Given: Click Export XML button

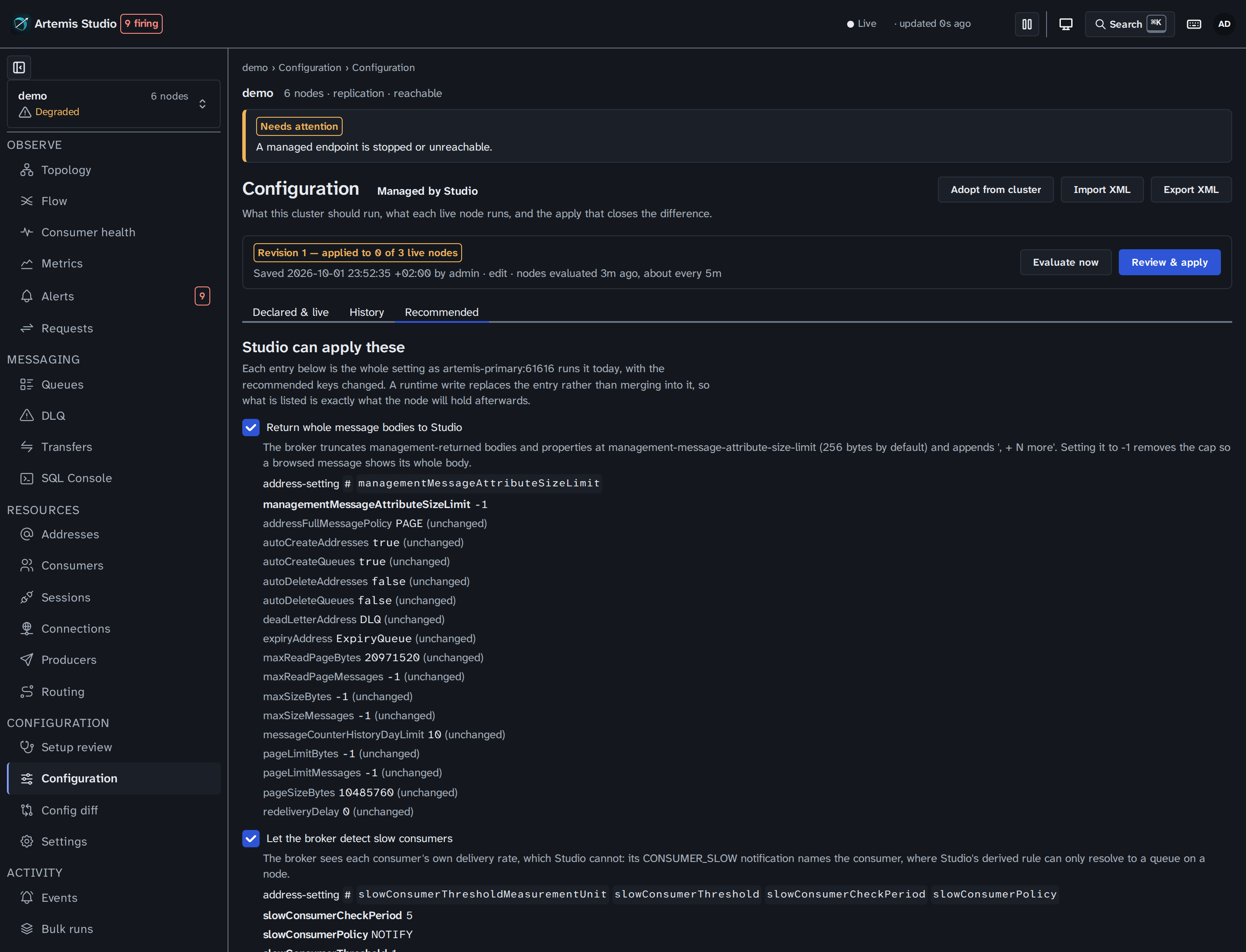Looking at the screenshot, I should point(1191,190).
